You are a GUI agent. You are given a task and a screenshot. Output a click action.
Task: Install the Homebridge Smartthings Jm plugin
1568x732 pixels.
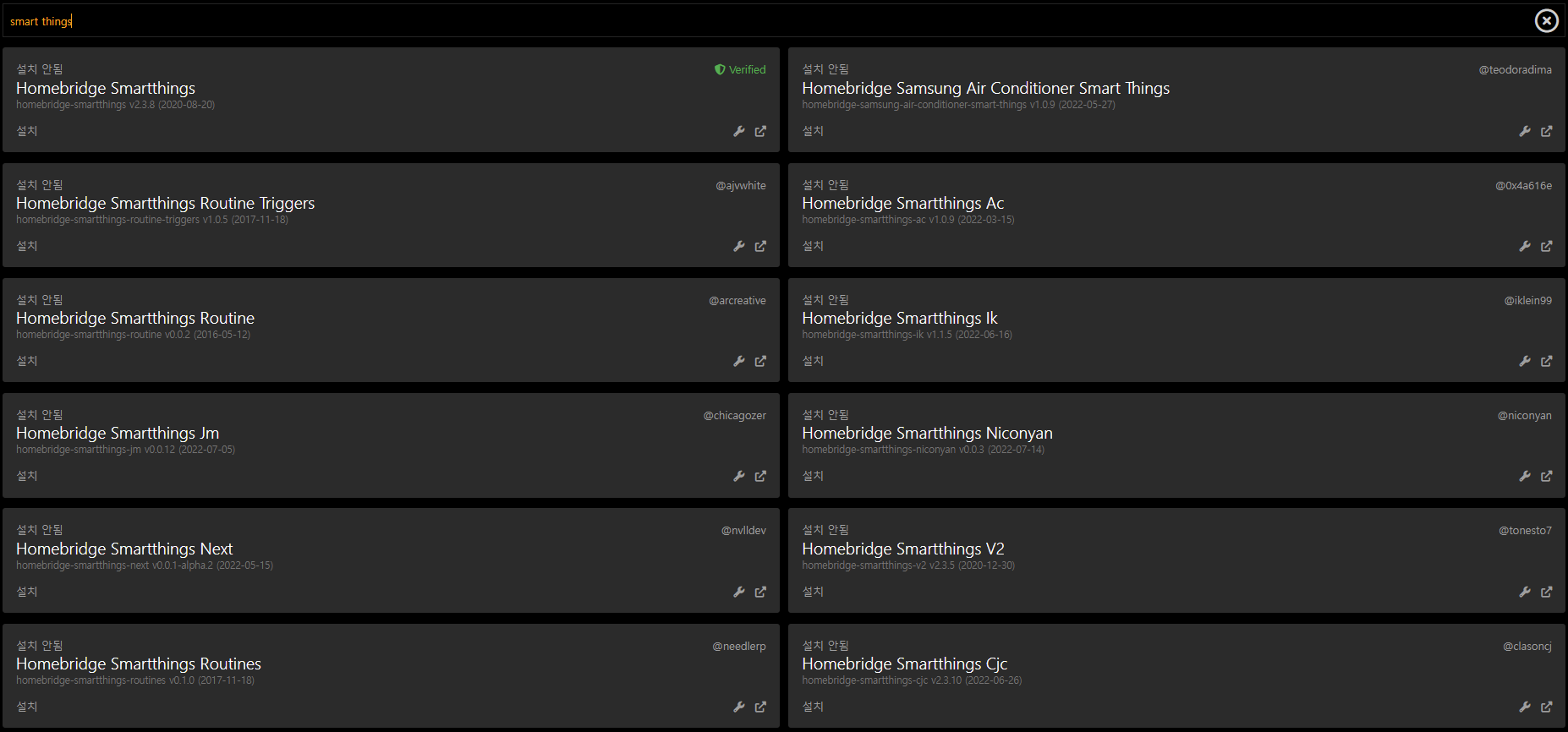click(27, 476)
